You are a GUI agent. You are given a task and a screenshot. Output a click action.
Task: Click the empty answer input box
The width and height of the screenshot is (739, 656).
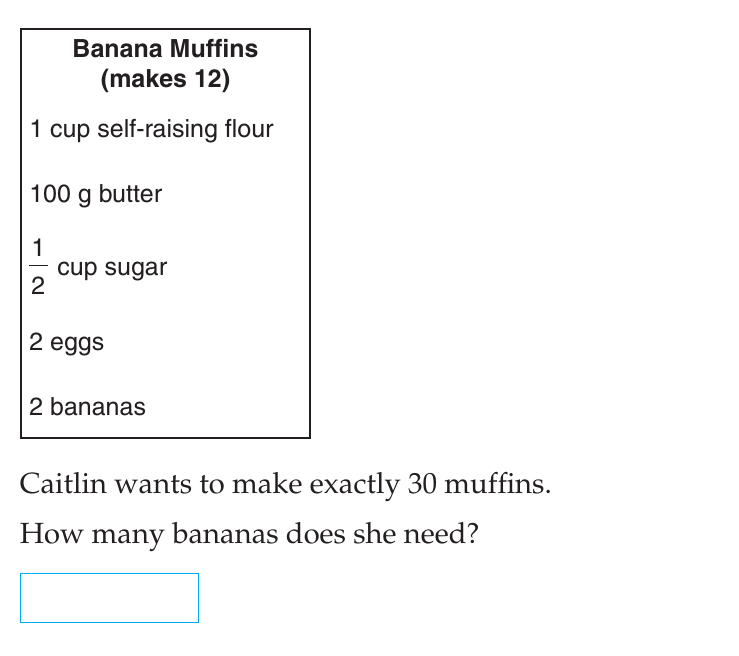[109, 598]
